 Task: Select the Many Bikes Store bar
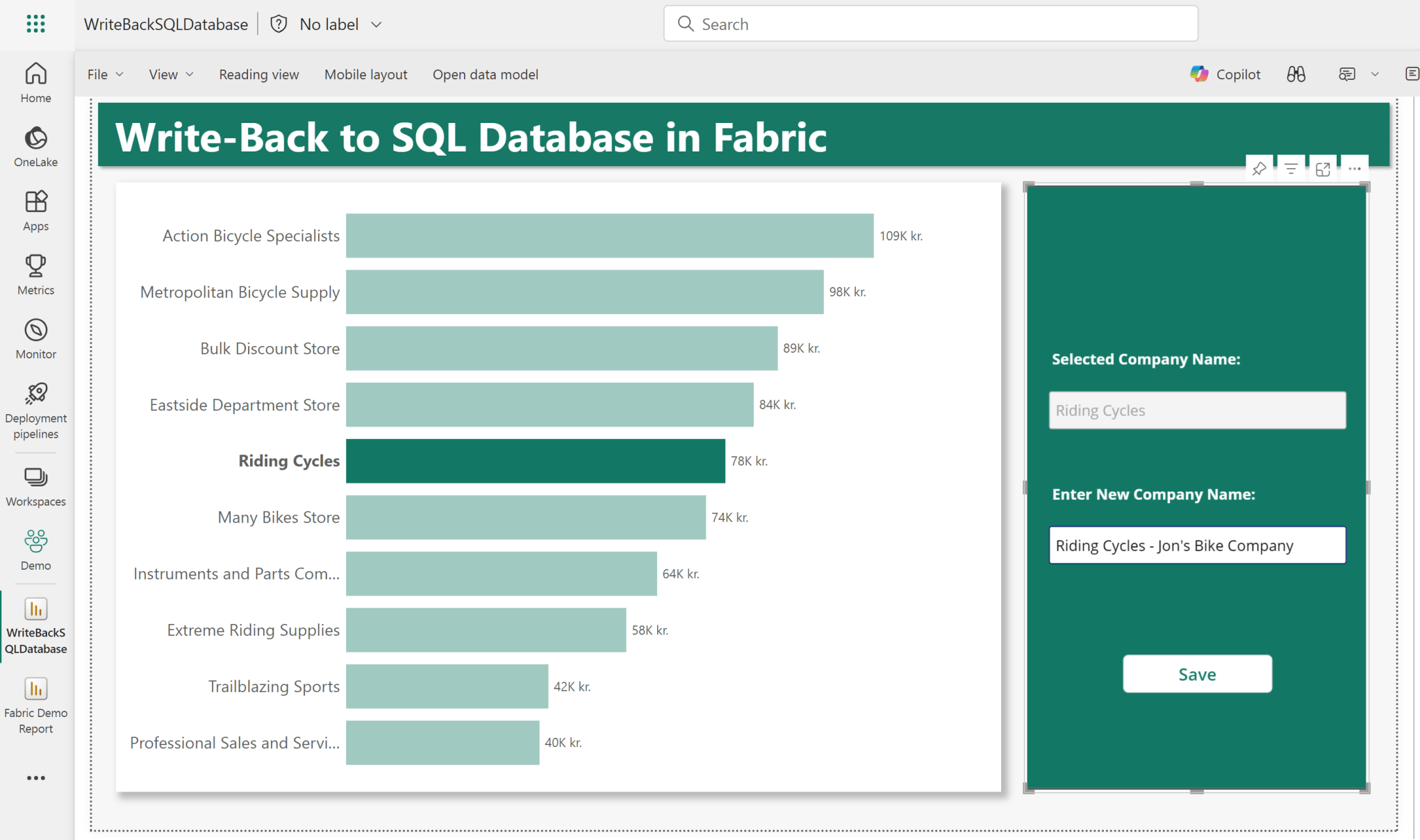click(x=525, y=517)
